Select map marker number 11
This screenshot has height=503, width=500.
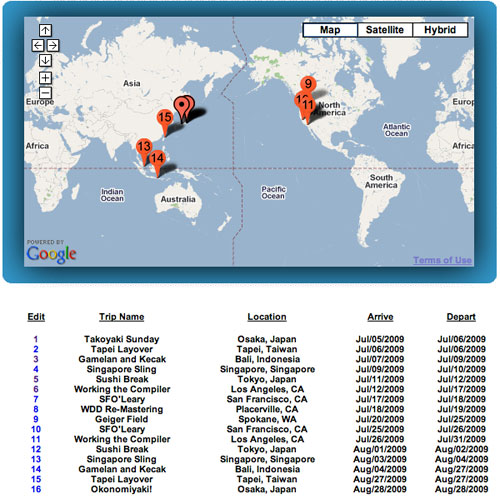click(308, 105)
